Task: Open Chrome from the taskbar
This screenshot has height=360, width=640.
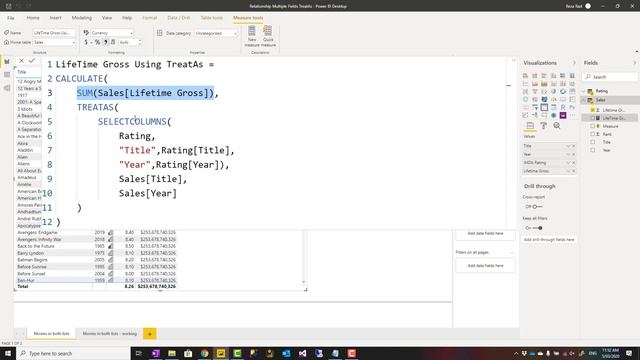Action: (x=204, y=353)
